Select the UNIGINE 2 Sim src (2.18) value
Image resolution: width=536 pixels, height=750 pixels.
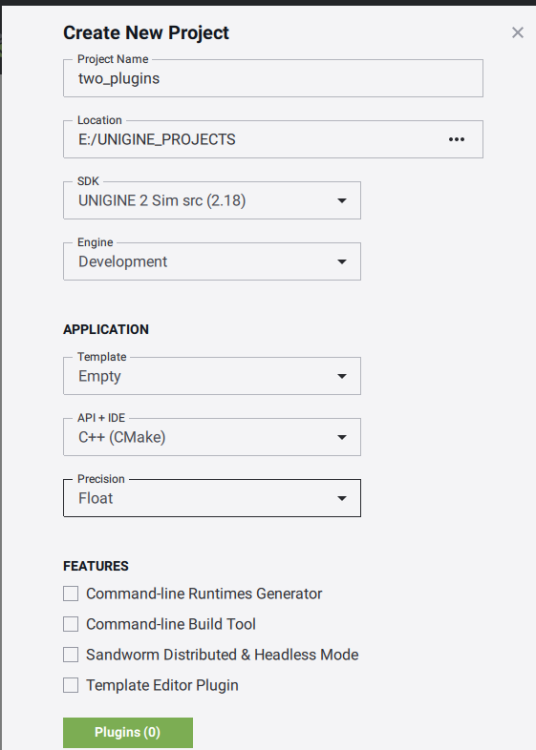pyautogui.click(x=162, y=200)
